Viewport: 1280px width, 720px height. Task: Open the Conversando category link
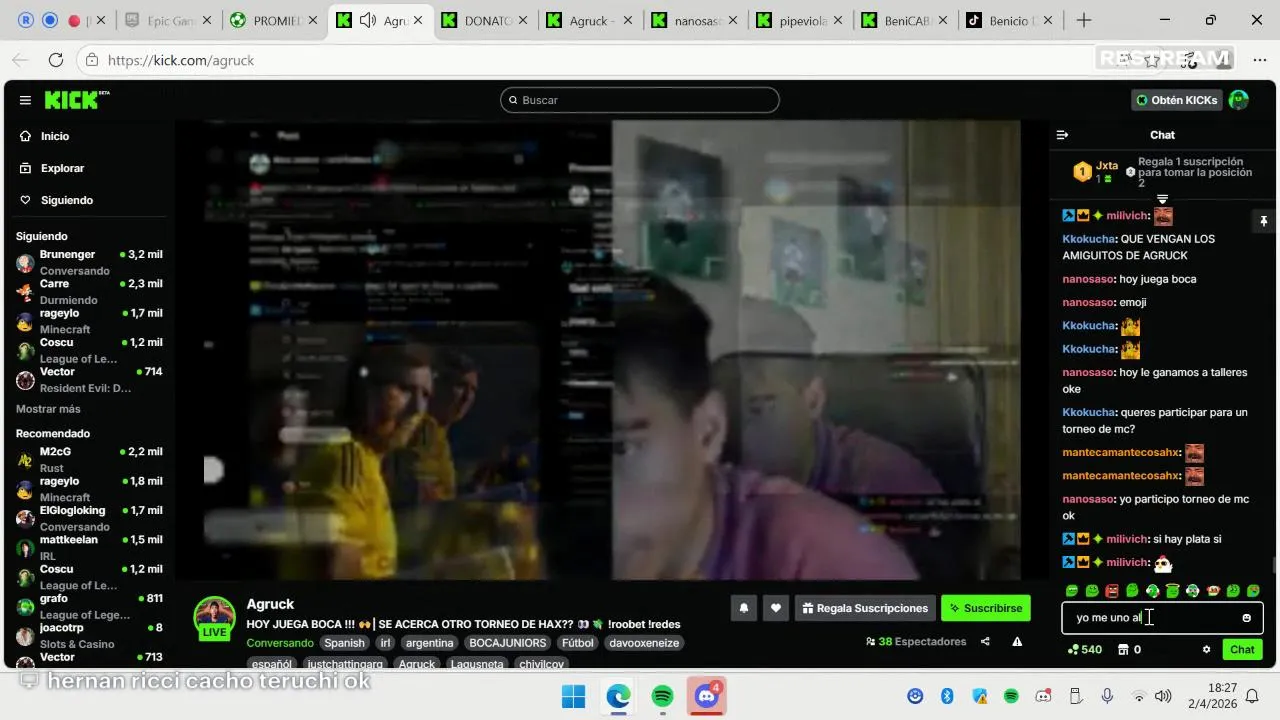280,643
